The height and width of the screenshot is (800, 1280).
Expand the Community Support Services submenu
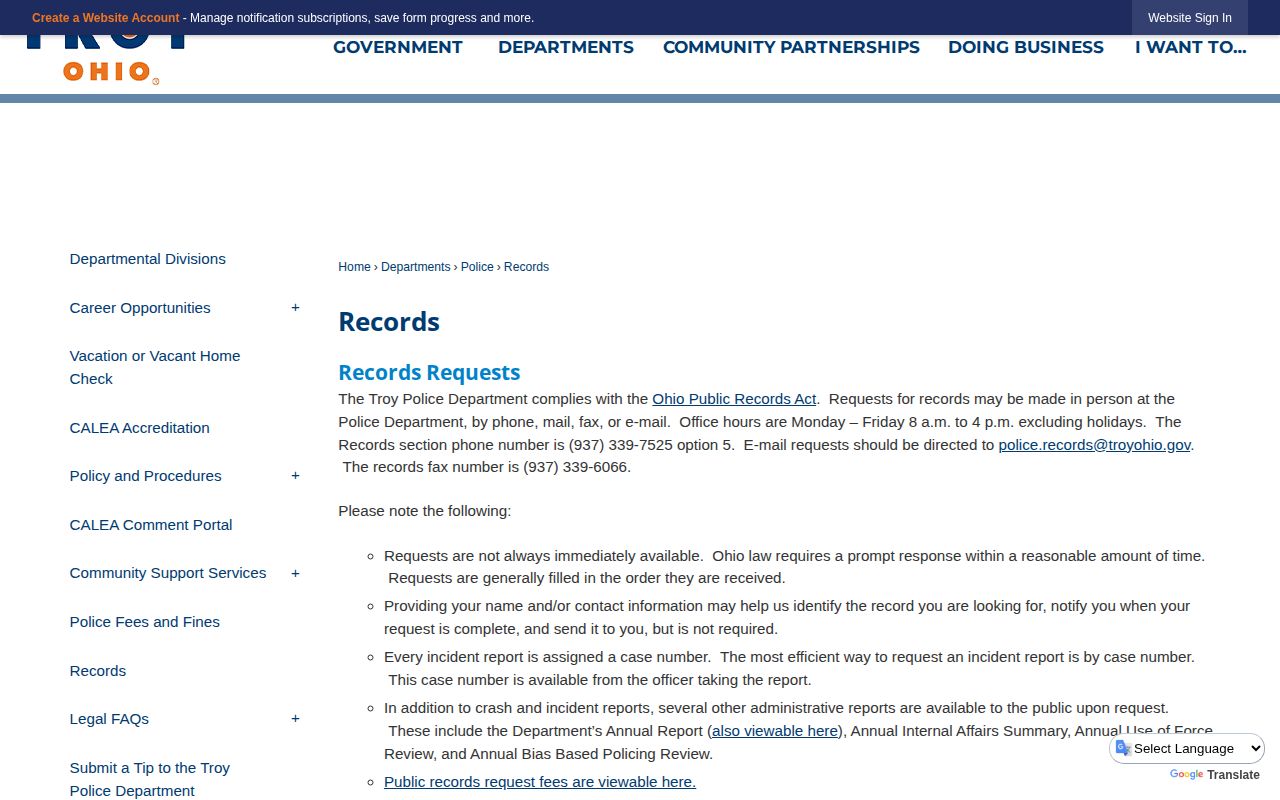coord(295,573)
